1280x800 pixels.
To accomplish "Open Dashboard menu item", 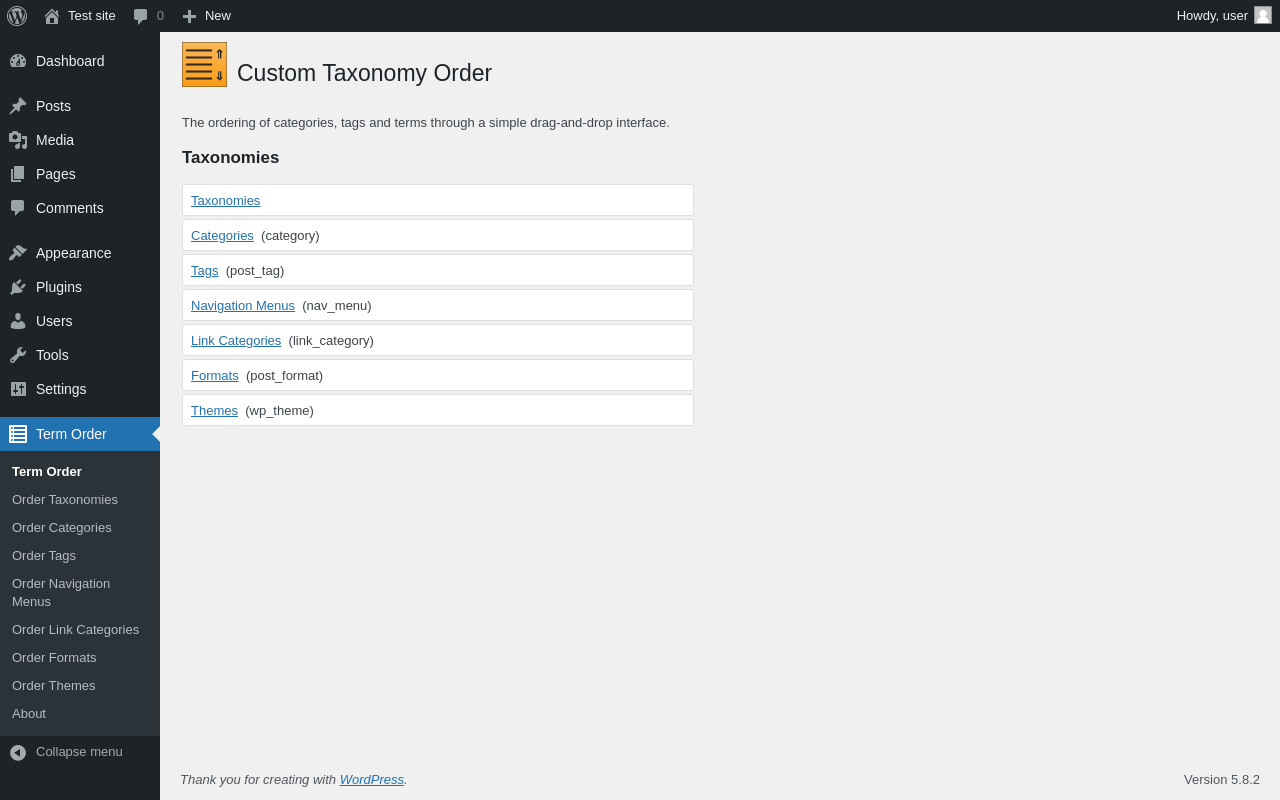I will tap(70, 61).
